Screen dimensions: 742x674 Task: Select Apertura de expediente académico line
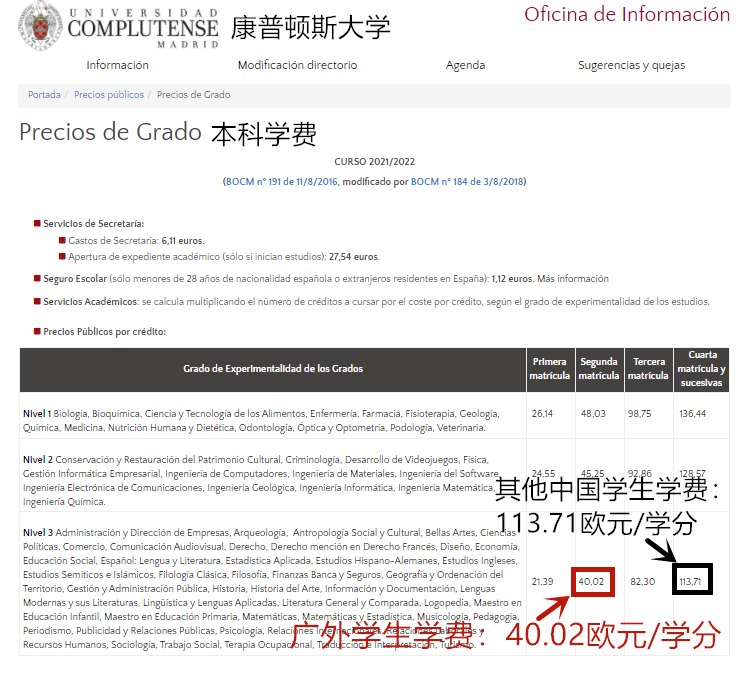point(224,257)
